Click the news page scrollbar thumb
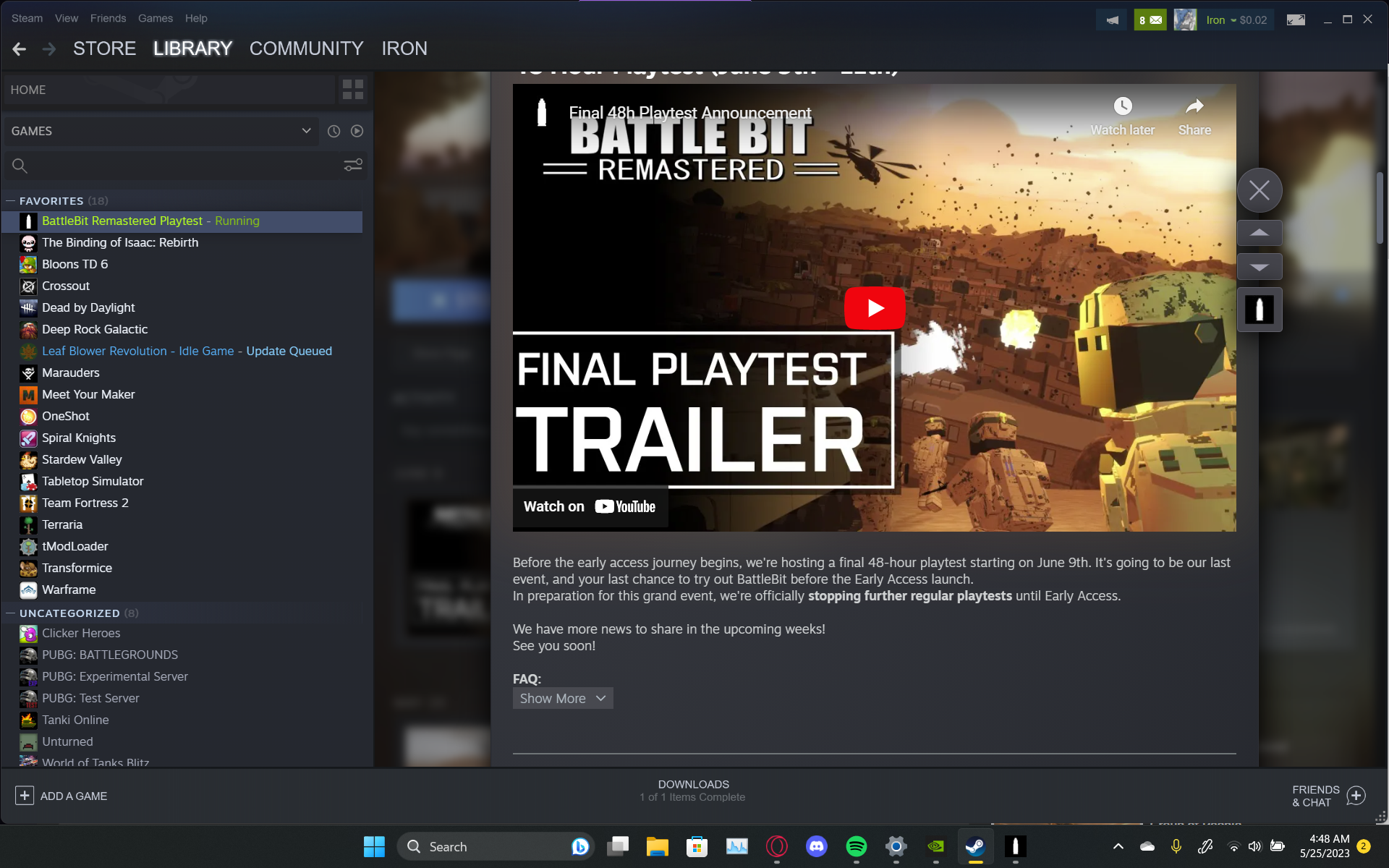The image size is (1389, 868). tap(1380, 208)
